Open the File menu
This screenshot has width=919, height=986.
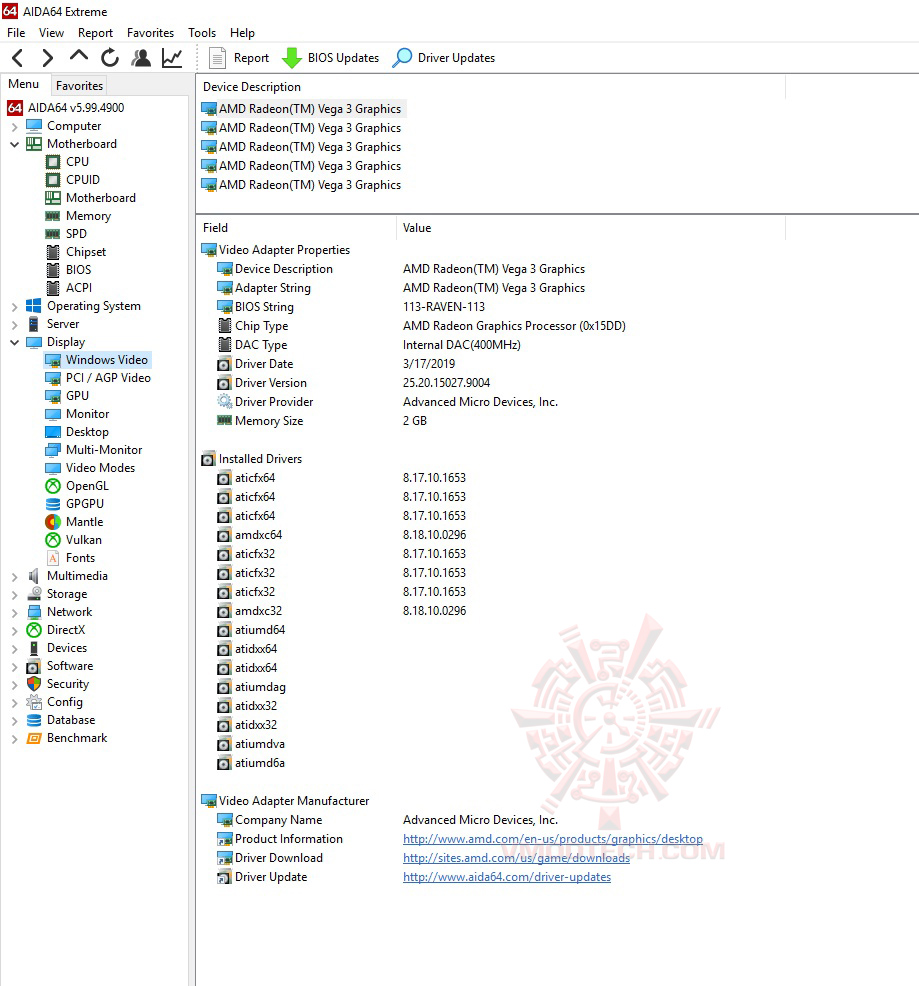(x=16, y=33)
